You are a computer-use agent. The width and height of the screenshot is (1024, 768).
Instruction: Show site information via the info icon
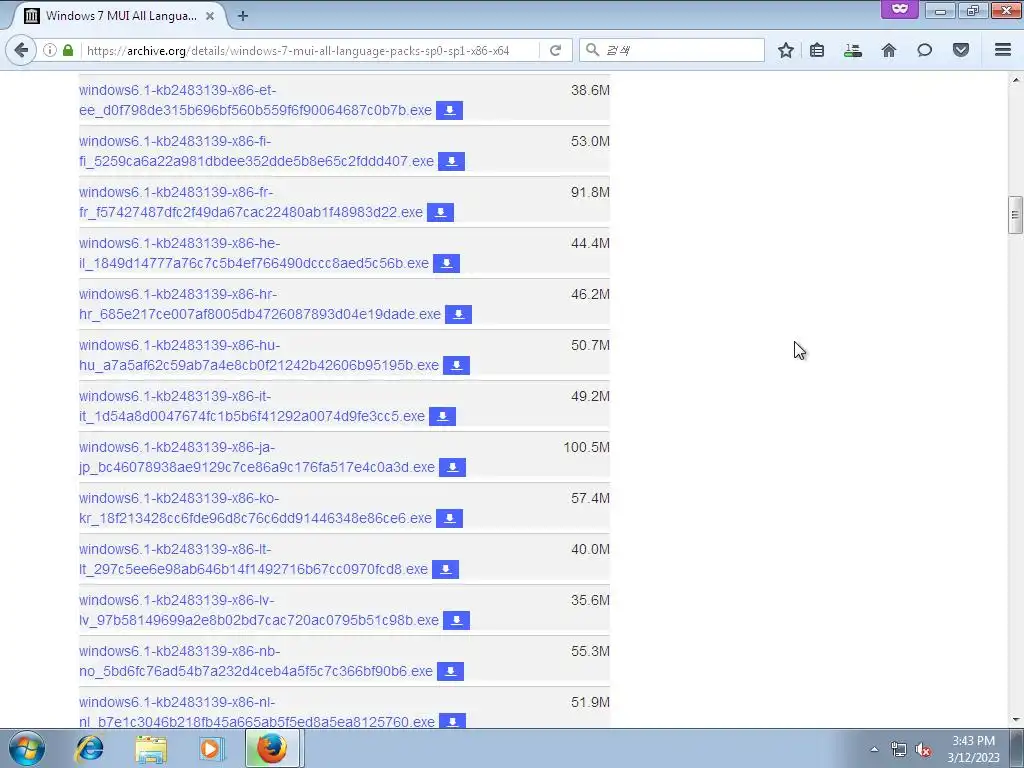coord(50,50)
